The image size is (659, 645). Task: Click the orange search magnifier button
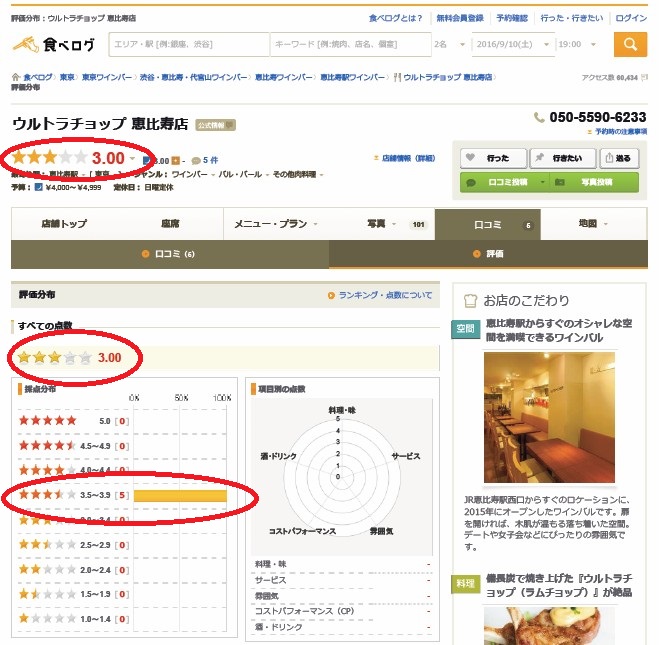point(630,44)
